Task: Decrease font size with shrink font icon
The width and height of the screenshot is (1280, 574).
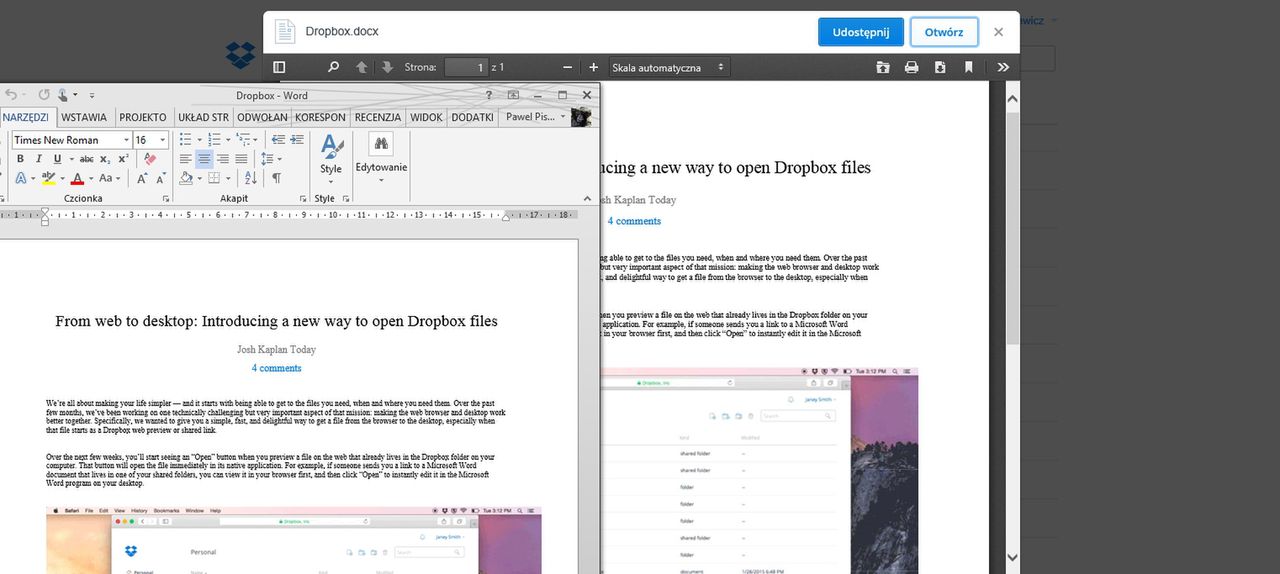Action: pos(161,178)
